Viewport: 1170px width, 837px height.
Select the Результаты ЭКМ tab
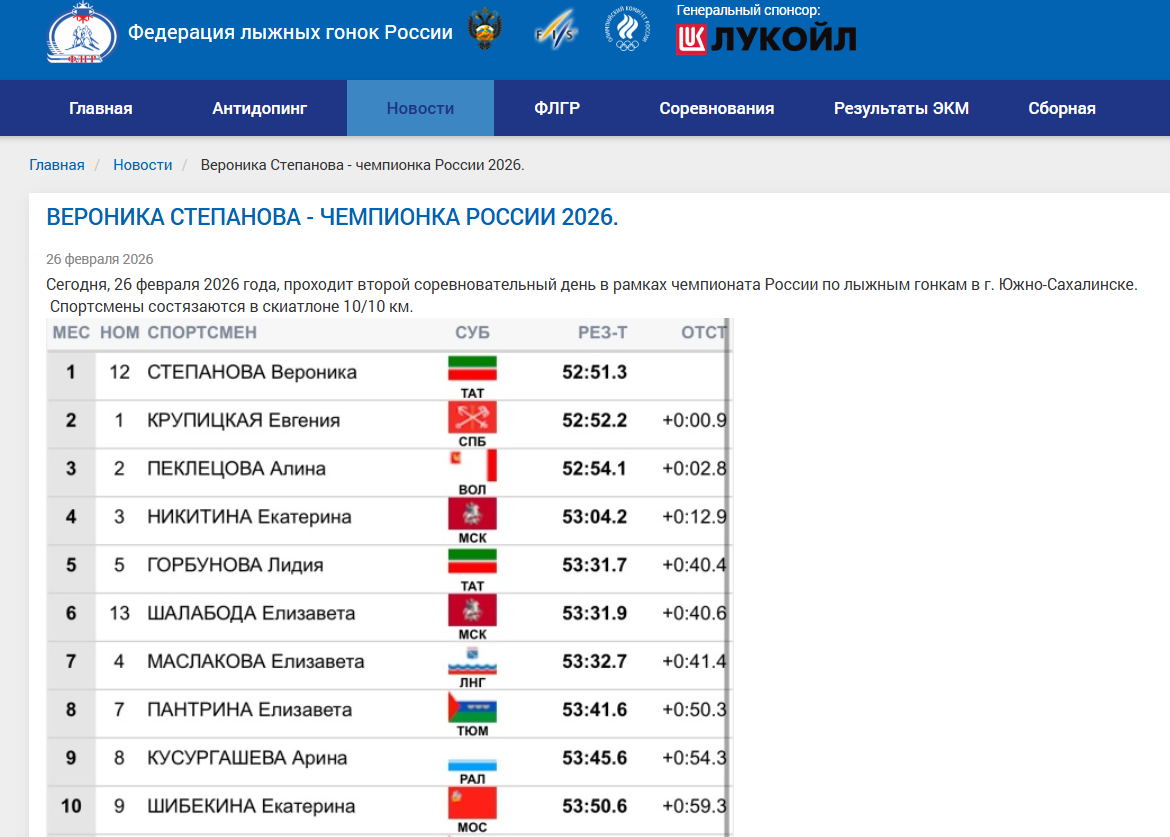click(x=899, y=107)
